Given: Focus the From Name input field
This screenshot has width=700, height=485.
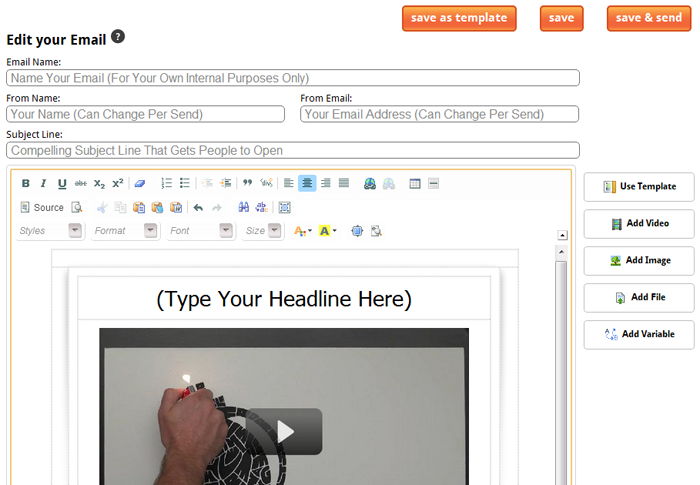Looking at the screenshot, I should click(145, 114).
